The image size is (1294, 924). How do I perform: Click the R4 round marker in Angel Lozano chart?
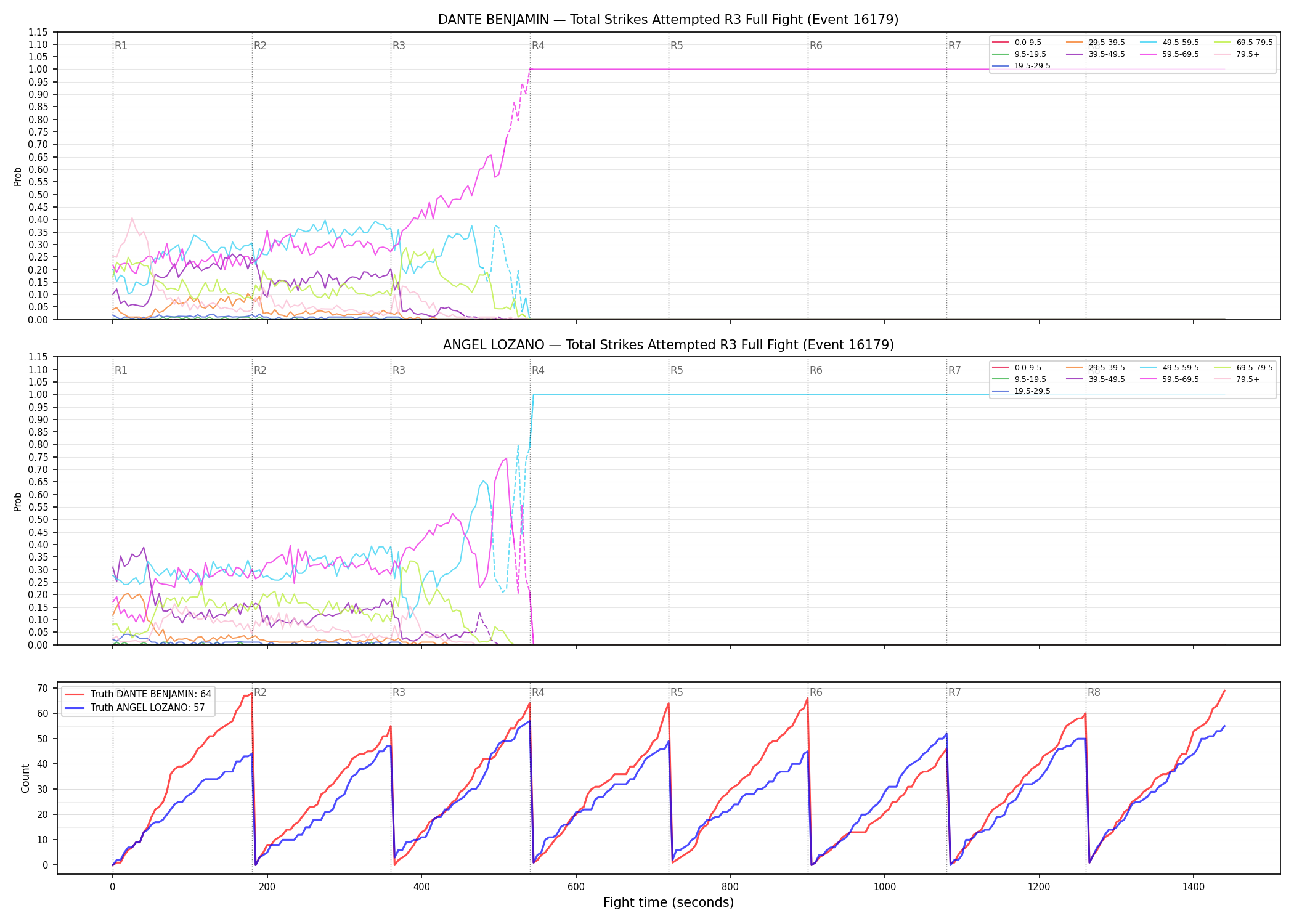click(x=538, y=370)
